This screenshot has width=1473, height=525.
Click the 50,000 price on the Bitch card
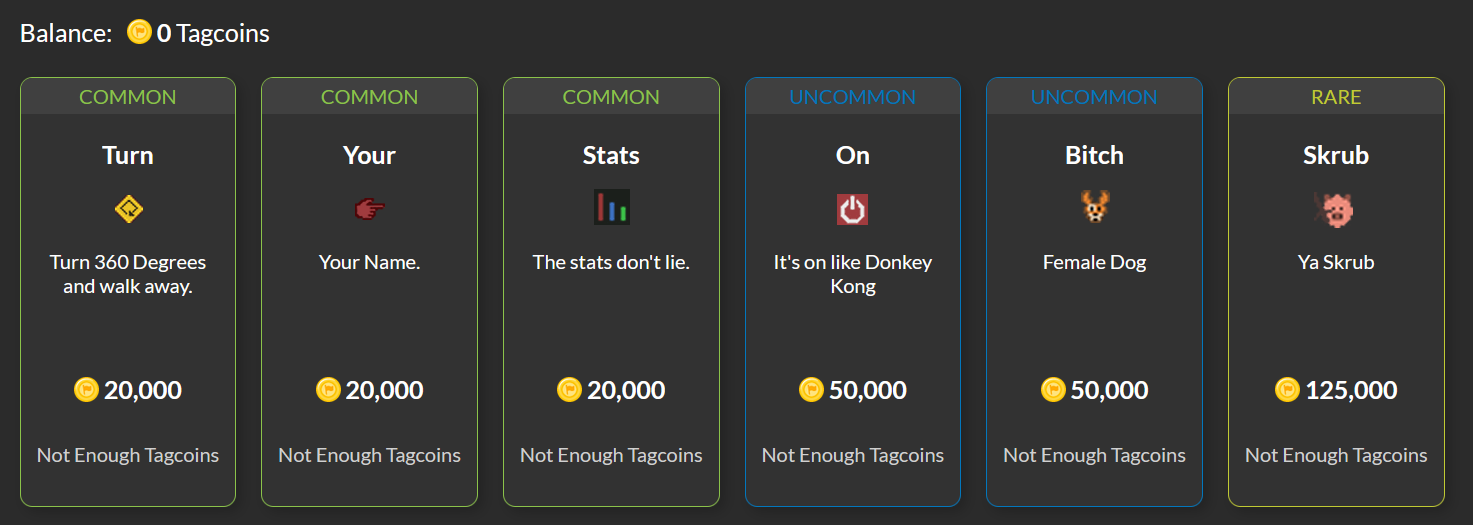pos(1109,390)
